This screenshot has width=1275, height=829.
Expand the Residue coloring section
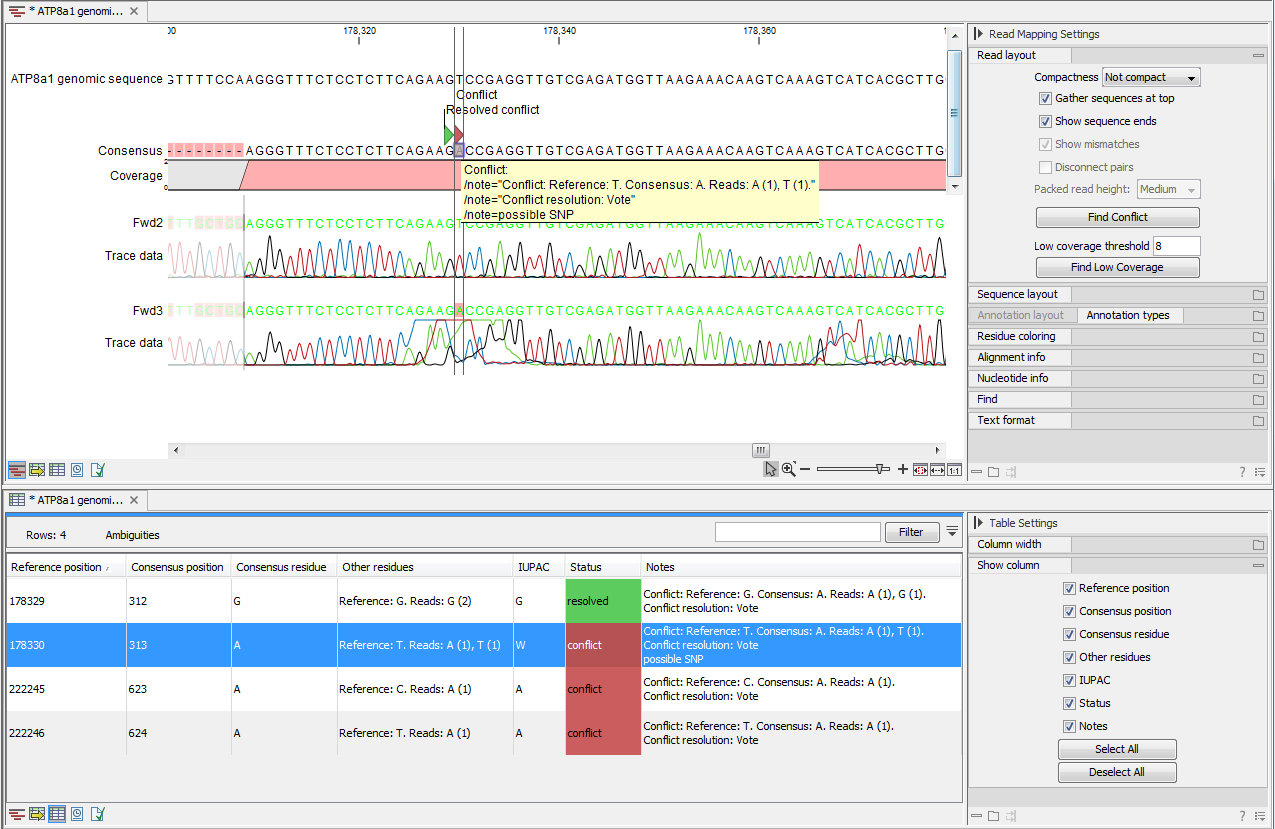1018,336
